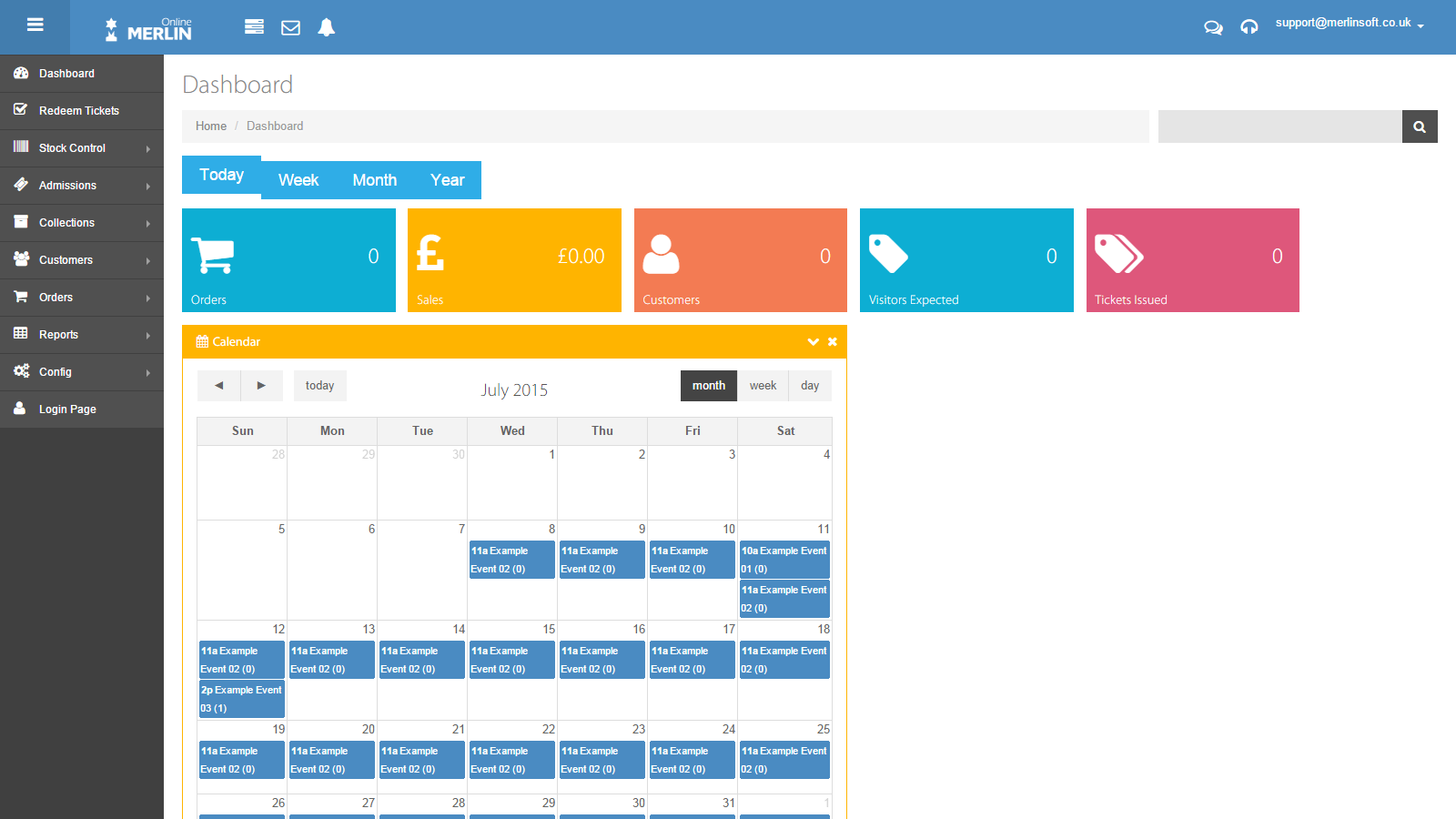The image size is (1456, 819).
Task: Switch calendar to month view
Action: [x=709, y=386]
